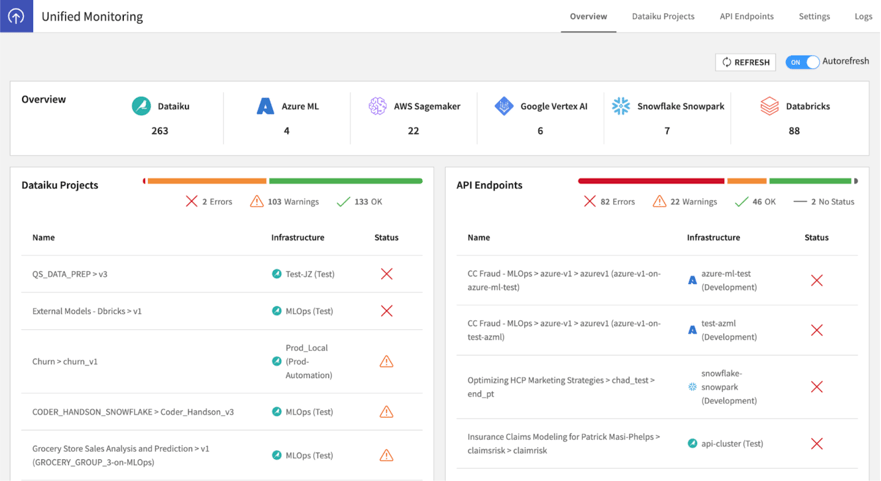Click the Dataiku count 263
Image resolution: width=881 pixels, height=481 pixels.
160,130
